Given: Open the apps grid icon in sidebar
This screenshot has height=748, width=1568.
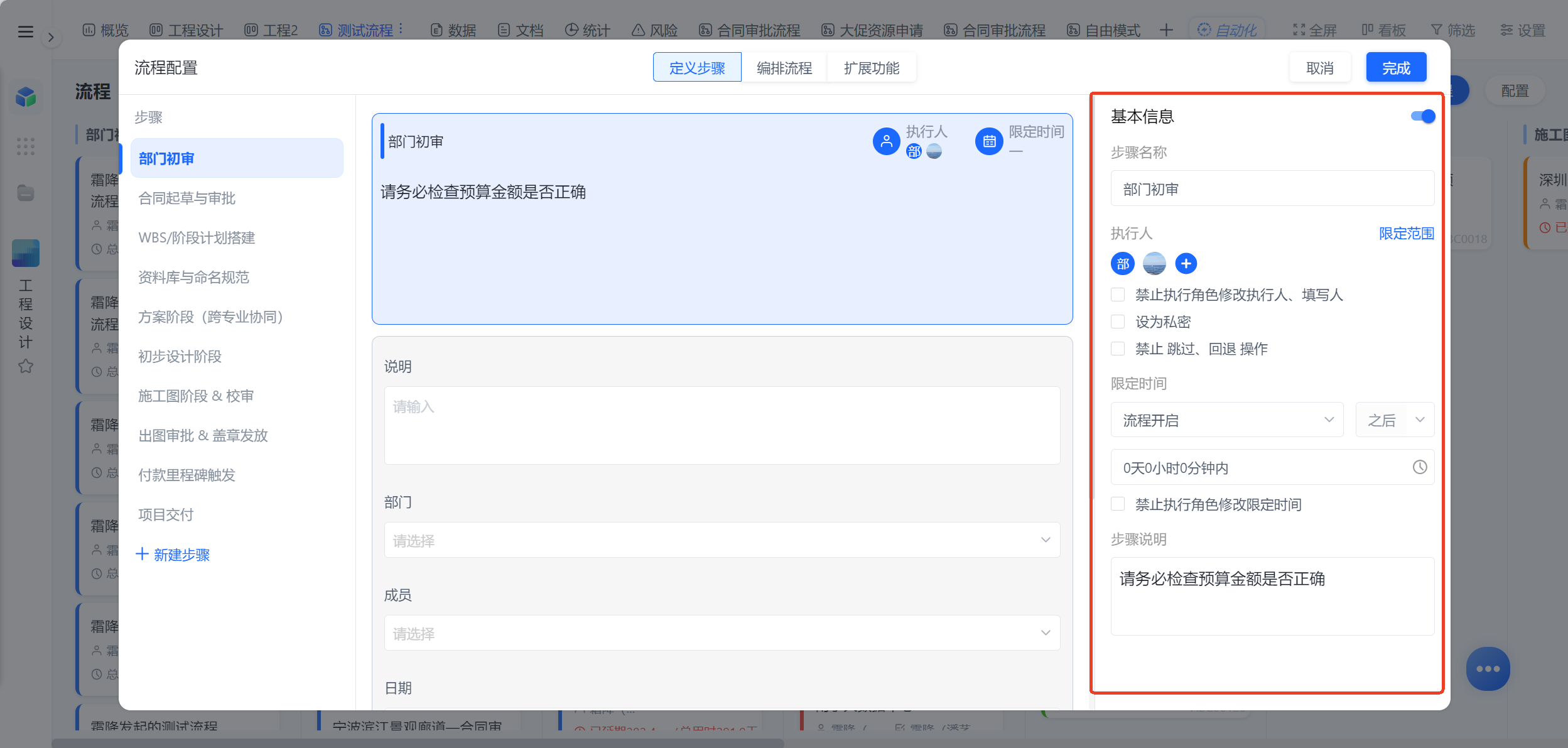Looking at the screenshot, I should (x=26, y=146).
